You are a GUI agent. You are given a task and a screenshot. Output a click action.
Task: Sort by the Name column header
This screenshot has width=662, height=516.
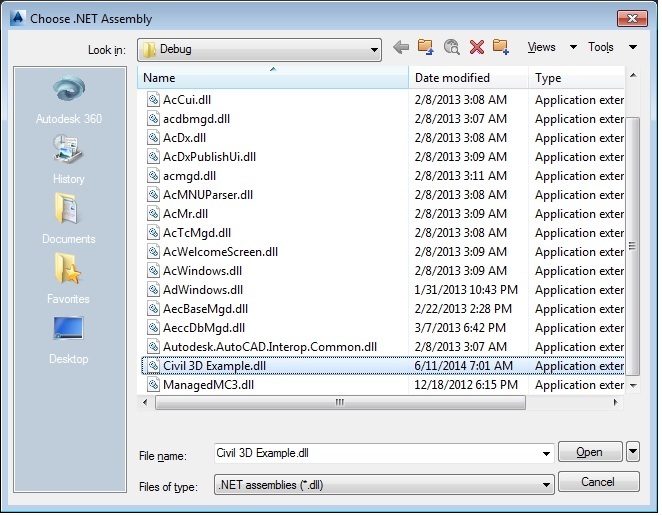(273, 78)
